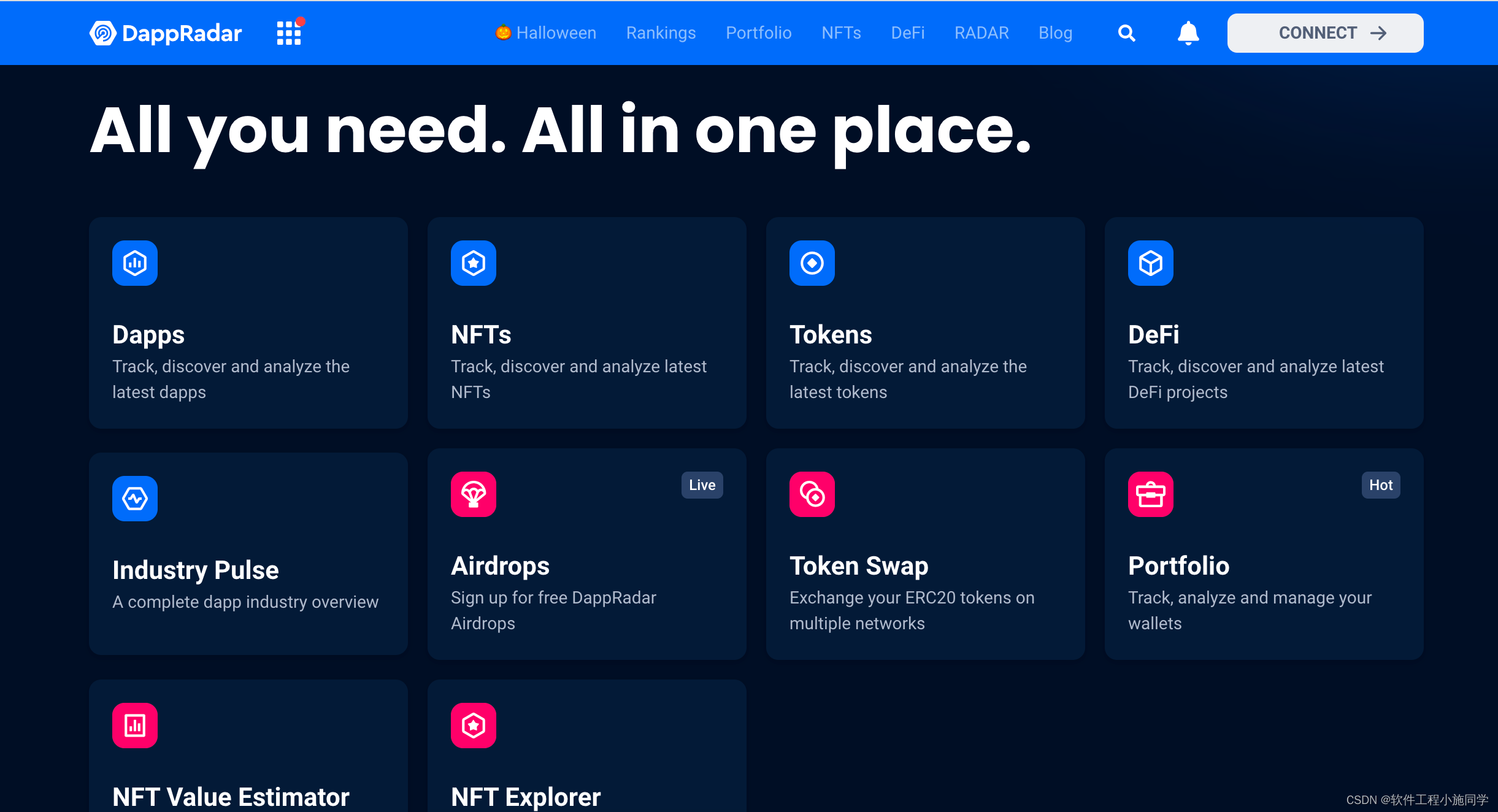Open the apps grid menu icon
Screen dimensions: 1498x812
(289, 33)
